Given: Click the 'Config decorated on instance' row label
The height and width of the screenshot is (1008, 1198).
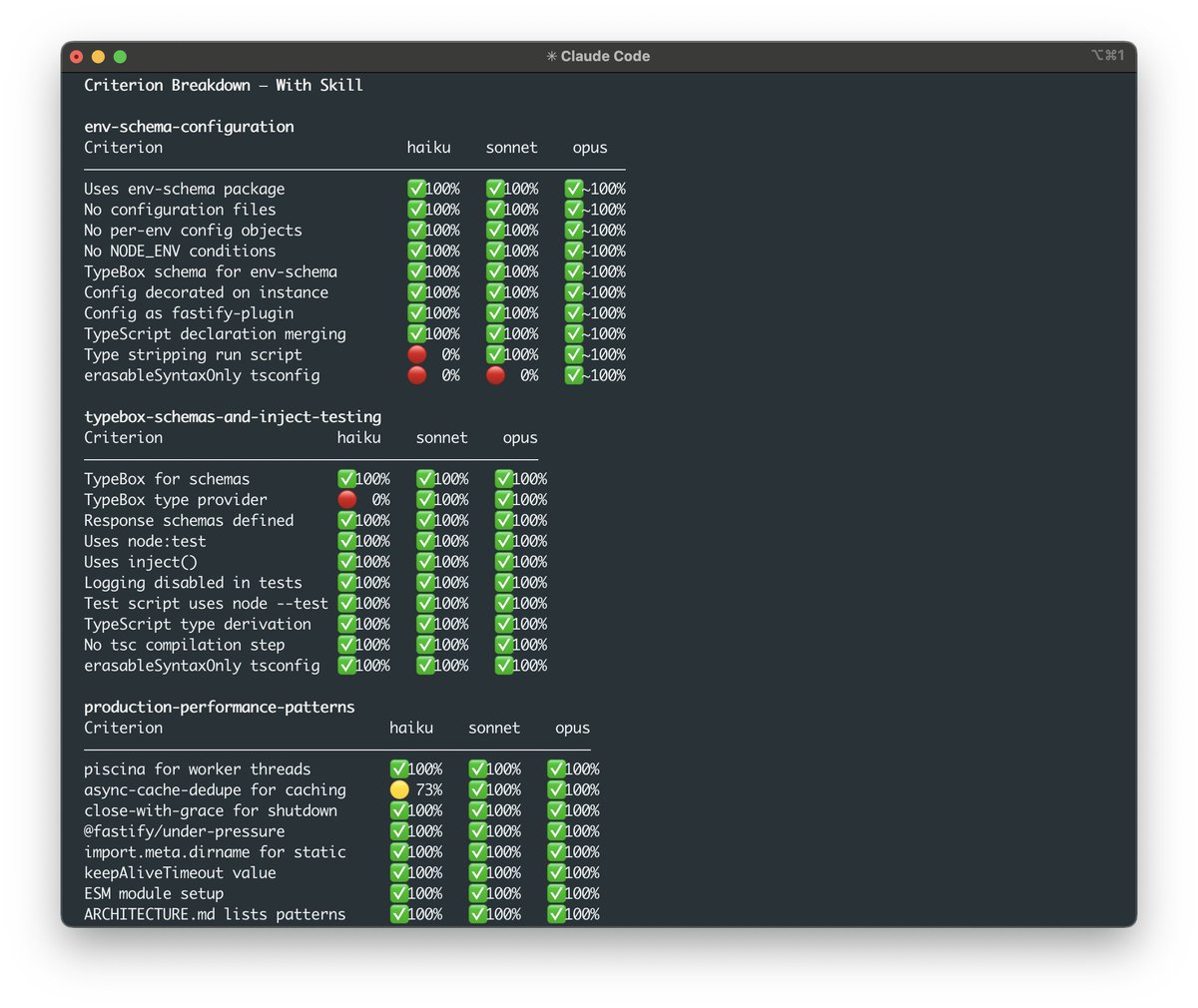Looking at the screenshot, I should pyautogui.click(x=206, y=292).
